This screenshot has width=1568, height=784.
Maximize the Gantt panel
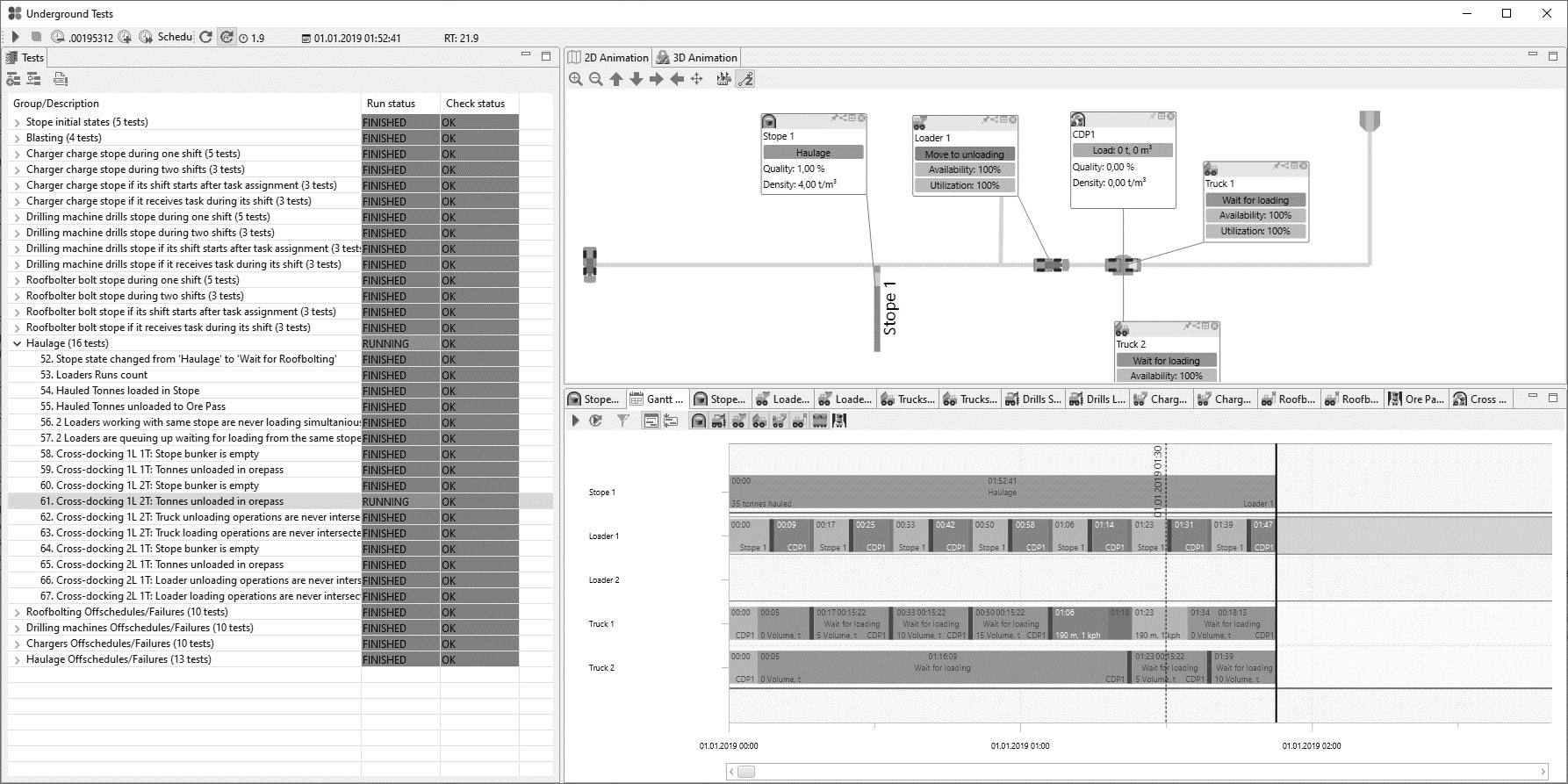tap(1553, 397)
